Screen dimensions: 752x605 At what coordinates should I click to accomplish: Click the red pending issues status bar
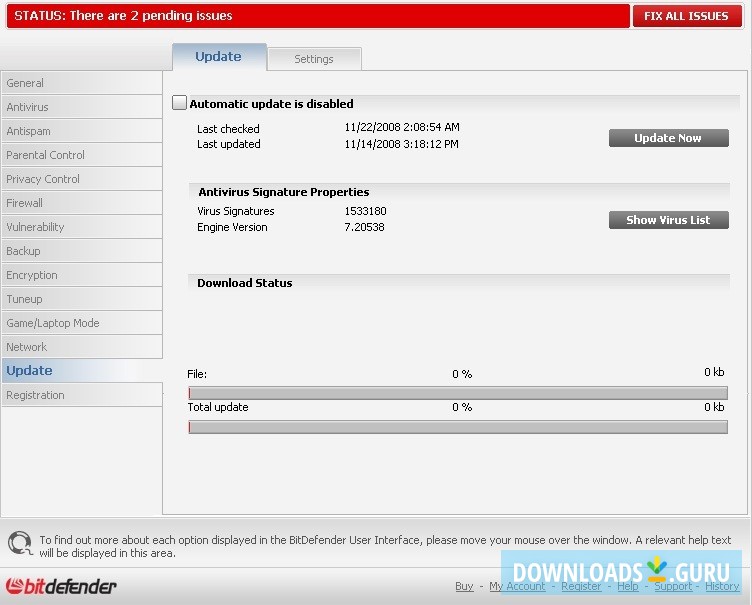tap(318, 16)
